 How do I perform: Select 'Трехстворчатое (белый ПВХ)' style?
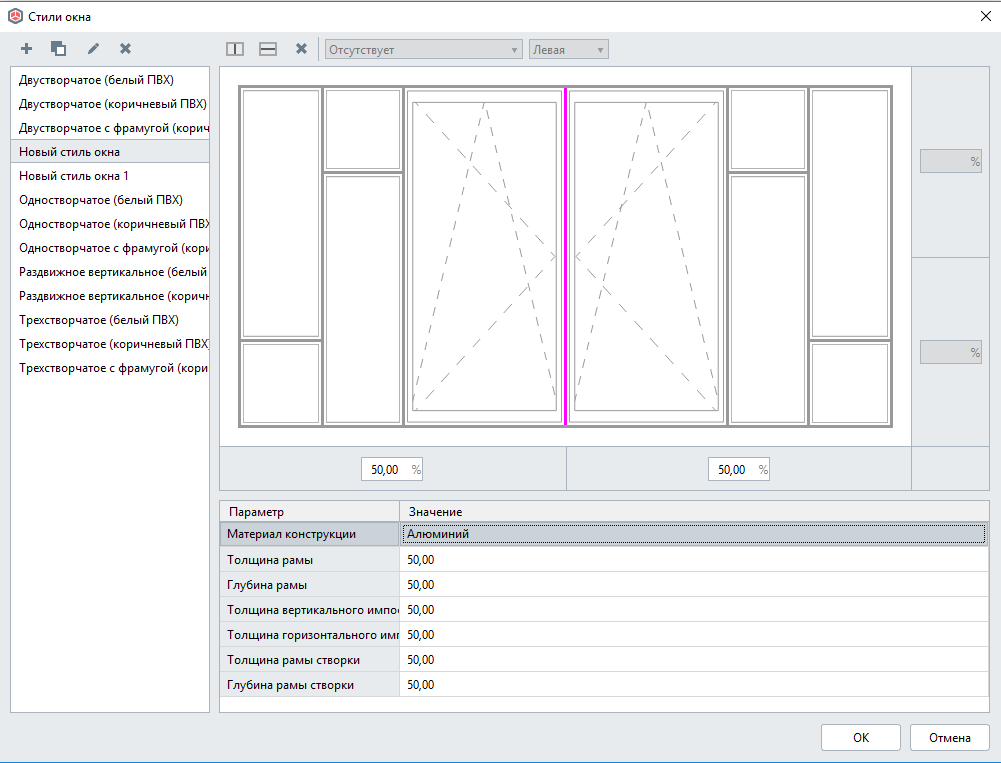[x=110, y=320]
